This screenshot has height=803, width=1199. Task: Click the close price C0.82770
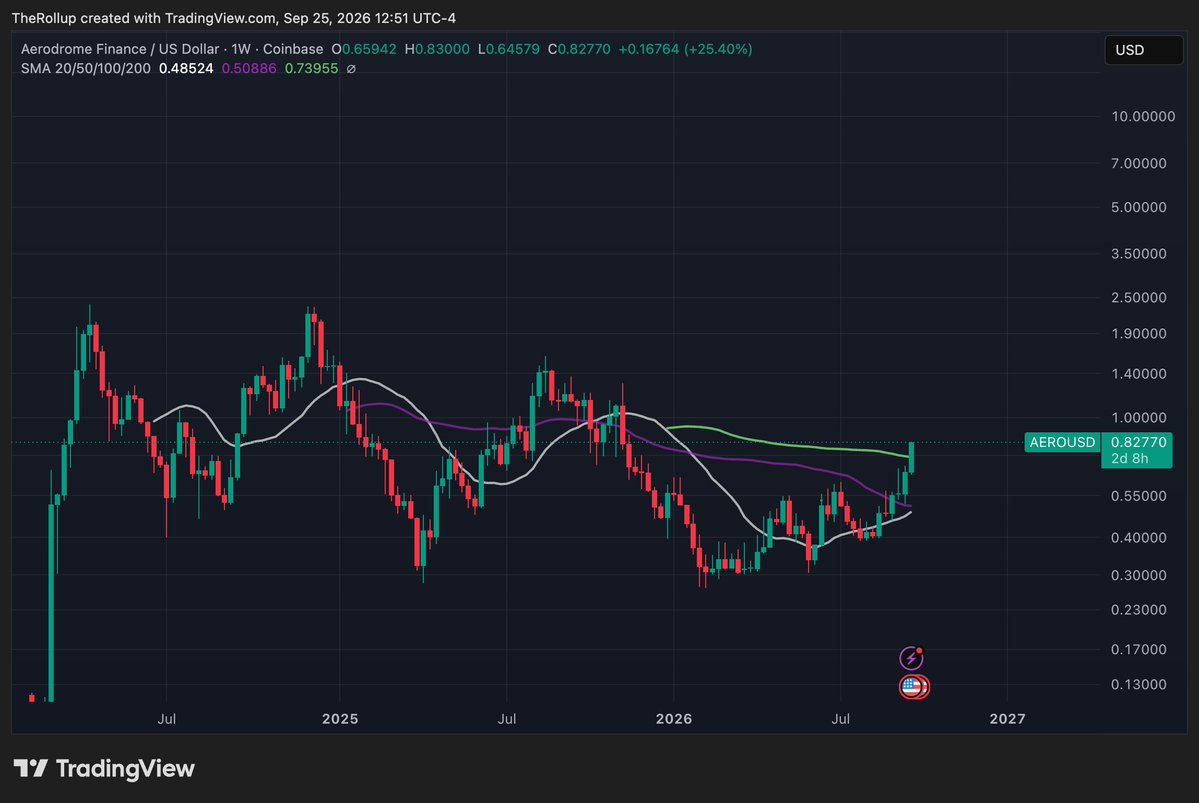click(x=579, y=49)
